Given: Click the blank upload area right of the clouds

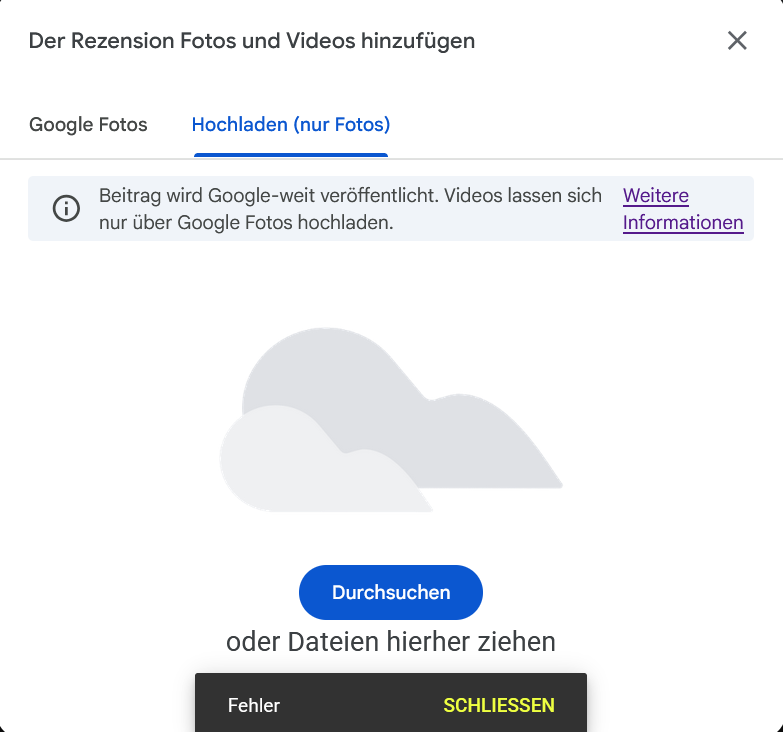Looking at the screenshot, I should (x=670, y=420).
